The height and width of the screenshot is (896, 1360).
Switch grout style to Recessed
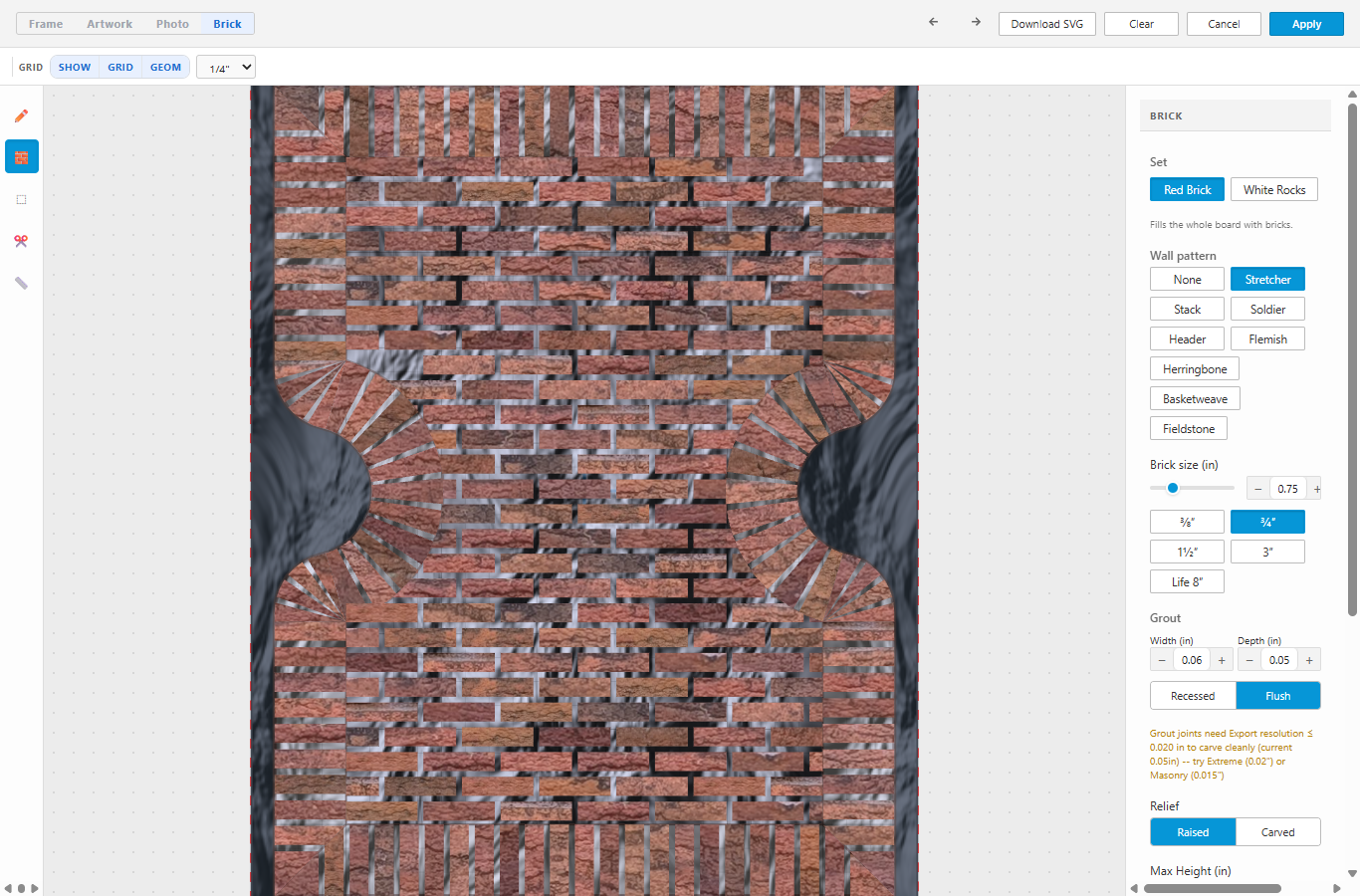tap(1193, 696)
